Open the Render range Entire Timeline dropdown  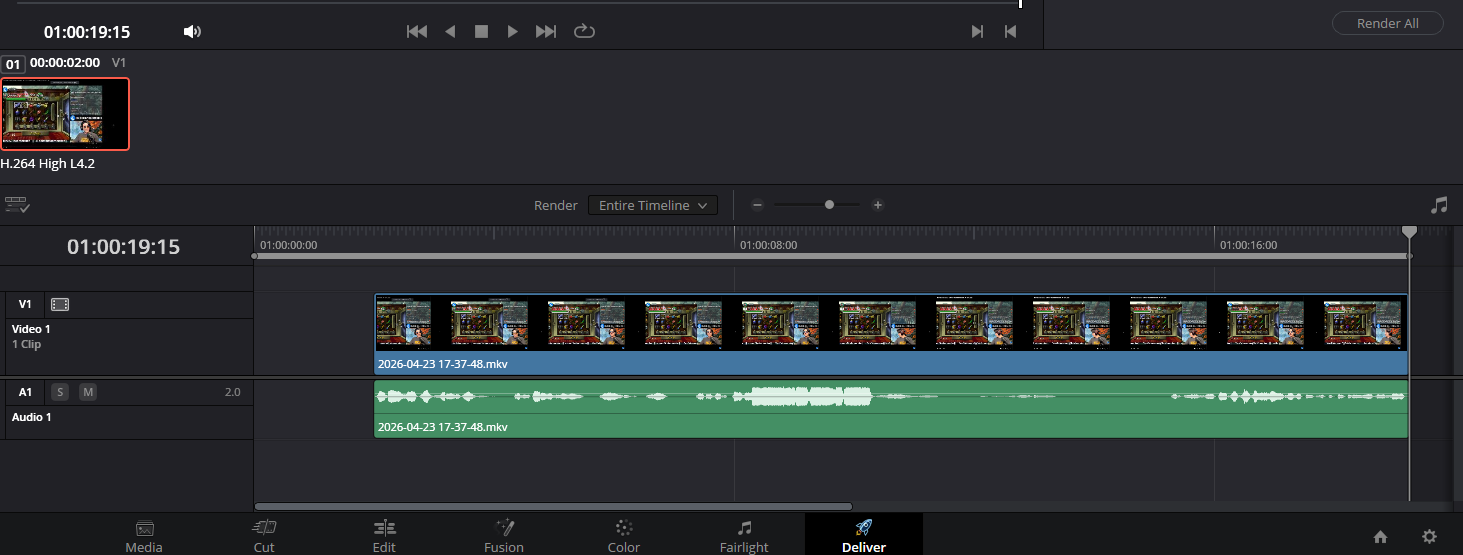652,205
